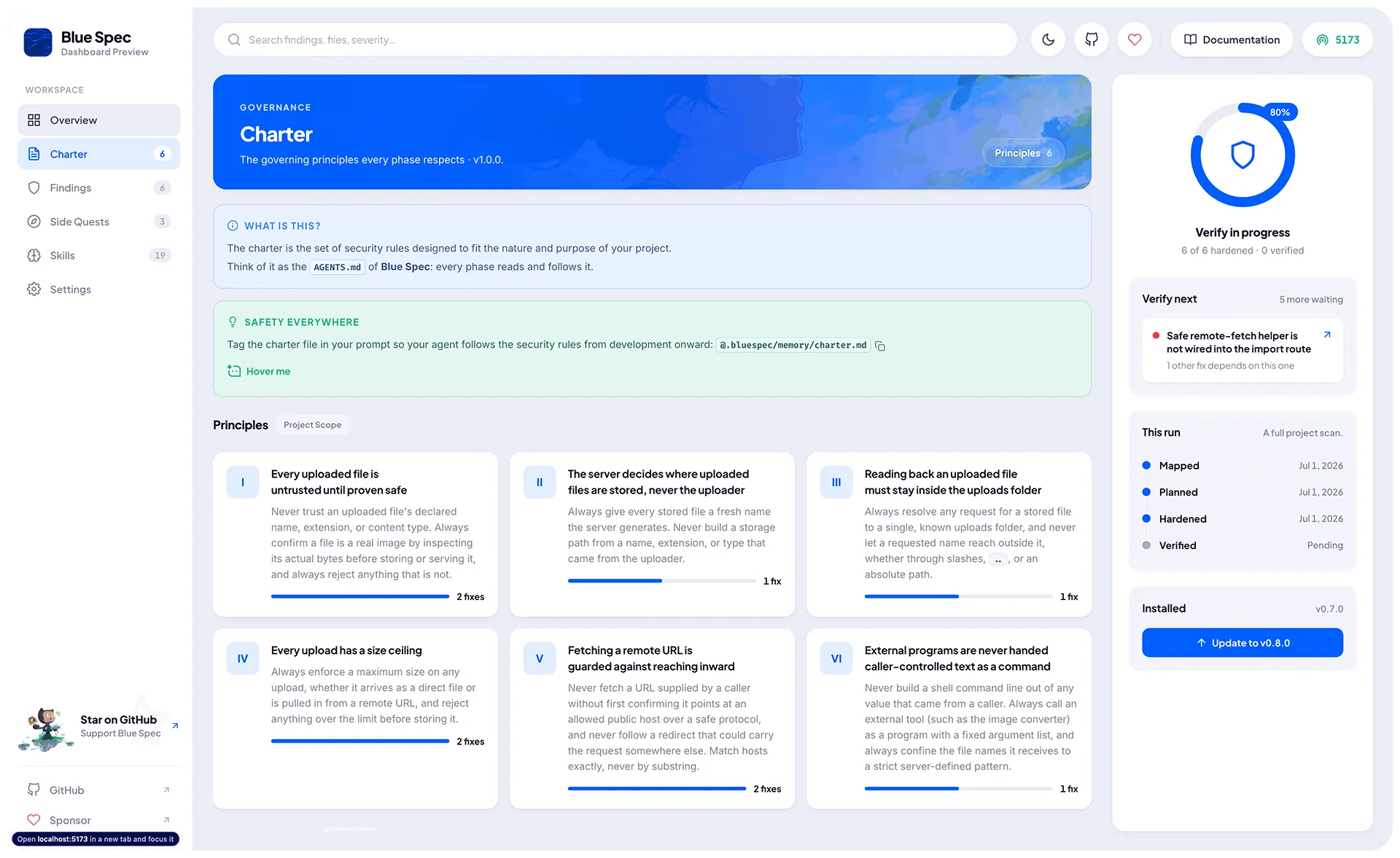Click the WHAT IS THIS info icon
The width and height of the screenshot is (1400, 858).
[x=233, y=226]
